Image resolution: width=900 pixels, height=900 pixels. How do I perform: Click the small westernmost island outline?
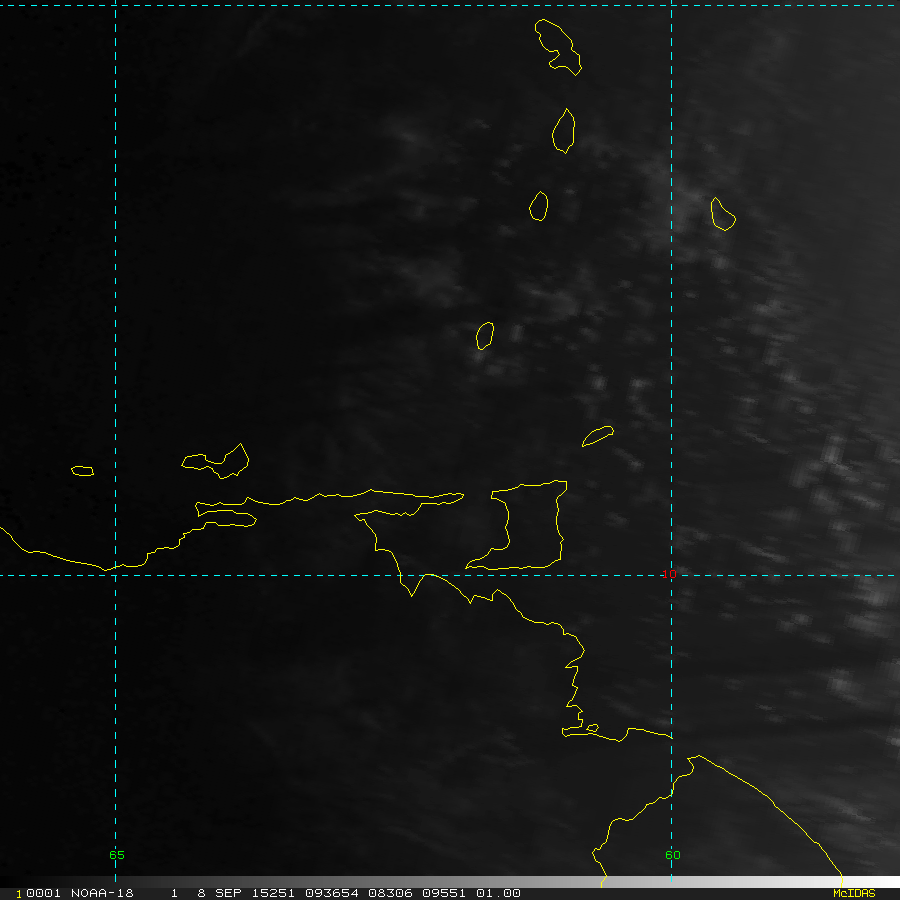click(82, 470)
